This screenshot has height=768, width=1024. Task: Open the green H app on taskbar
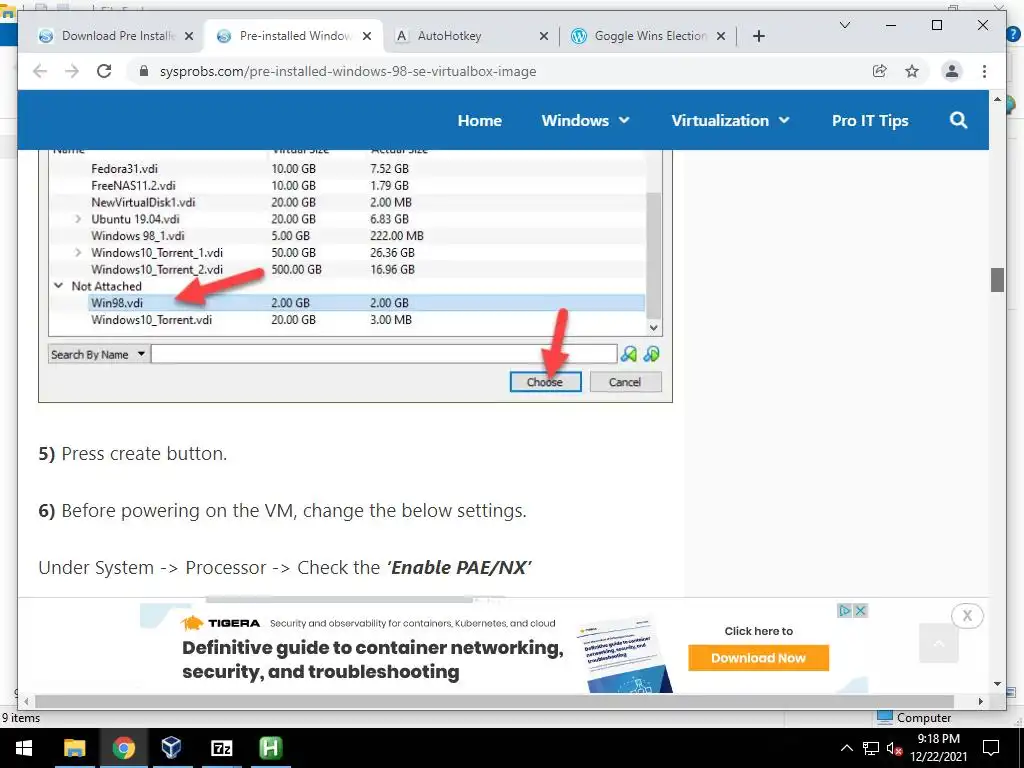click(270, 748)
